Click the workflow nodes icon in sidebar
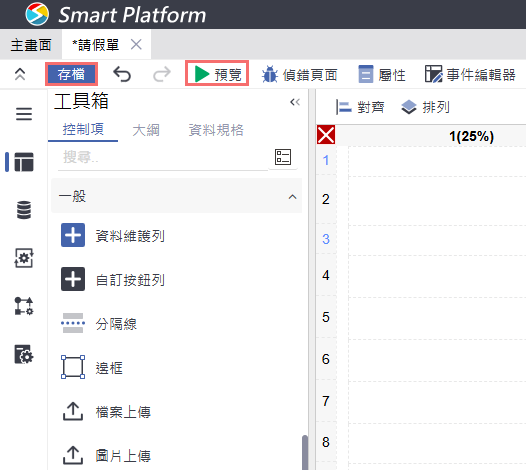Screen dimensions: 526x470 (24, 306)
